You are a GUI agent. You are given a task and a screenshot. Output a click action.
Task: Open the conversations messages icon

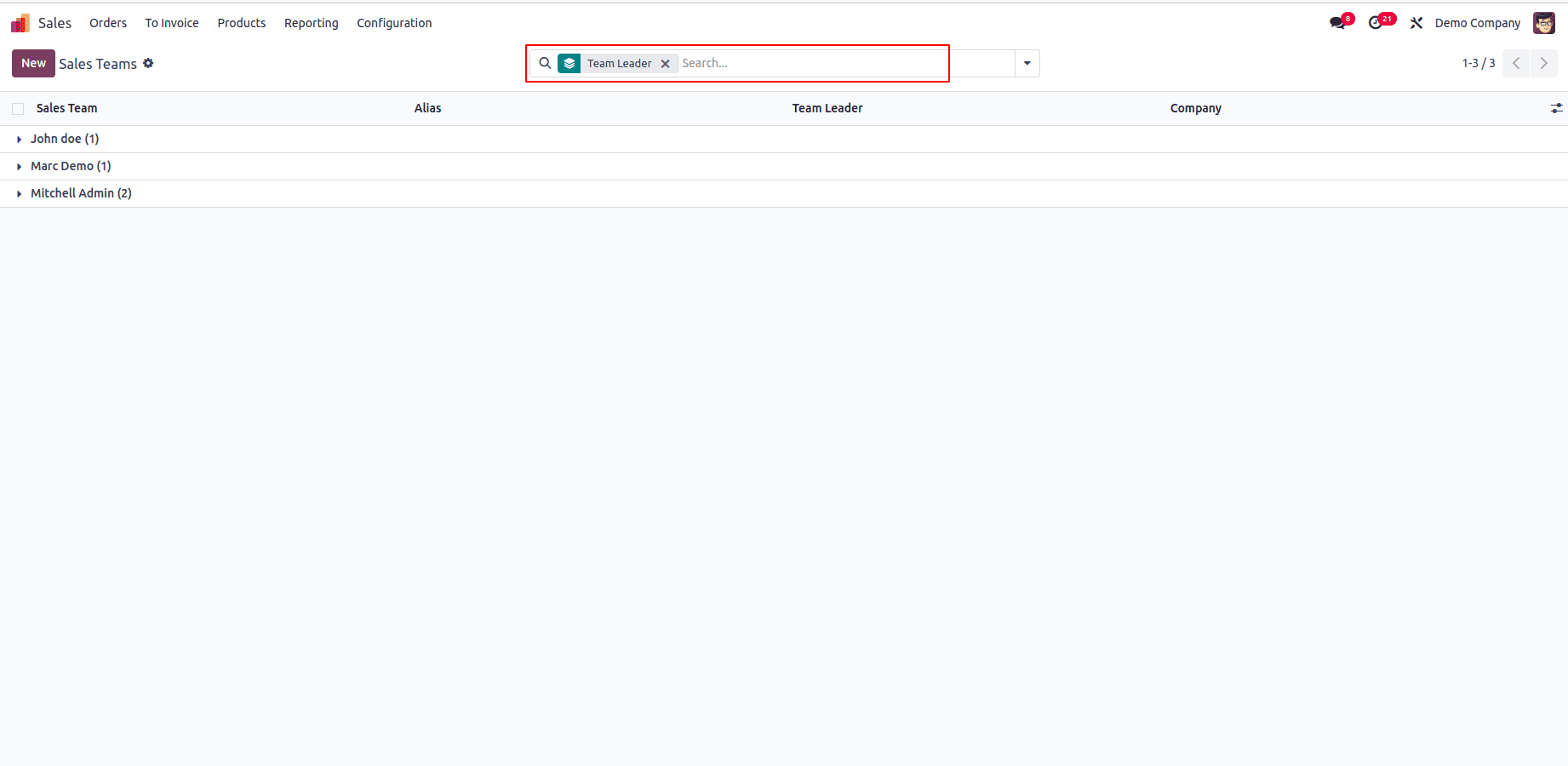(x=1339, y=23)
